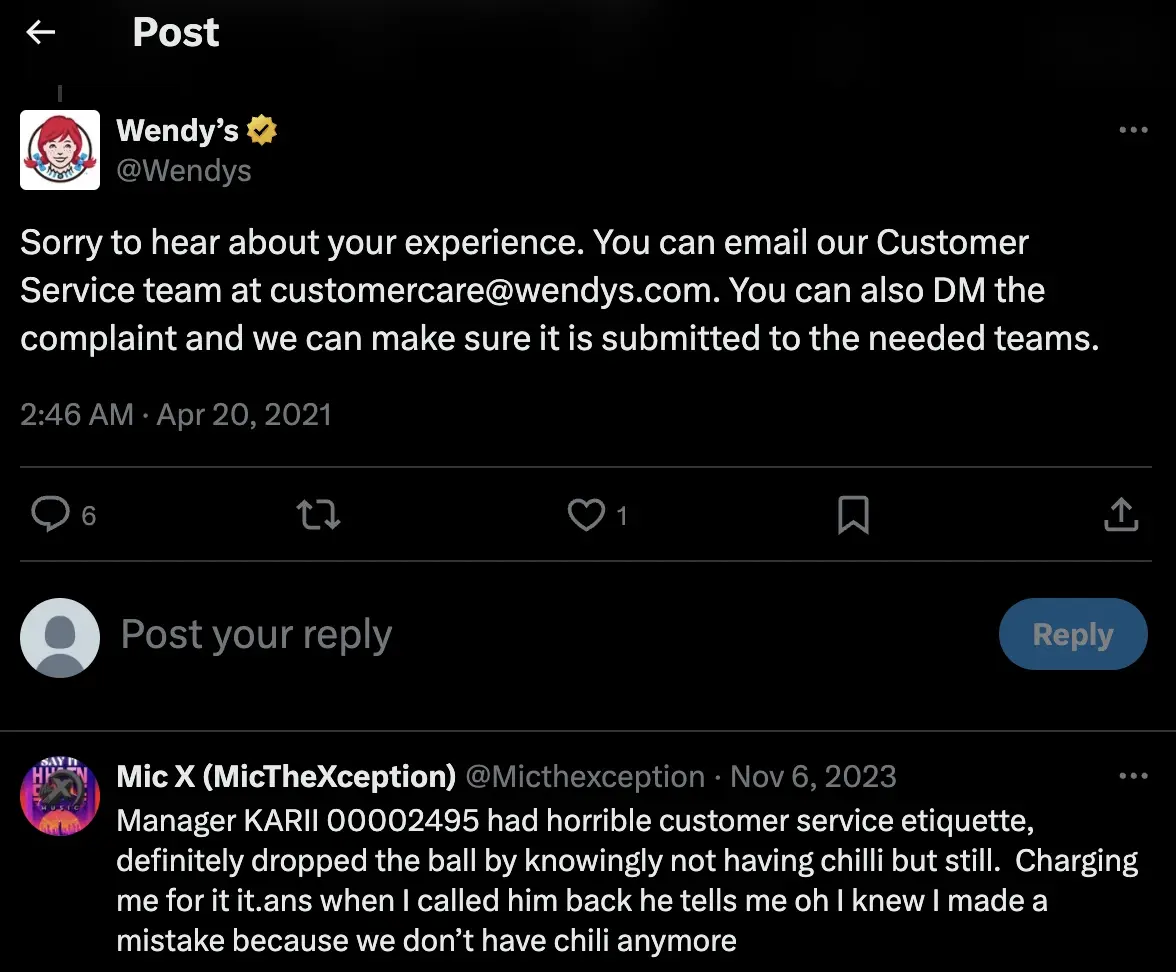Click the share post icon
The height and width of the screenshot is (972, 1176).
pyautogui.click(x=1121, y=515)
